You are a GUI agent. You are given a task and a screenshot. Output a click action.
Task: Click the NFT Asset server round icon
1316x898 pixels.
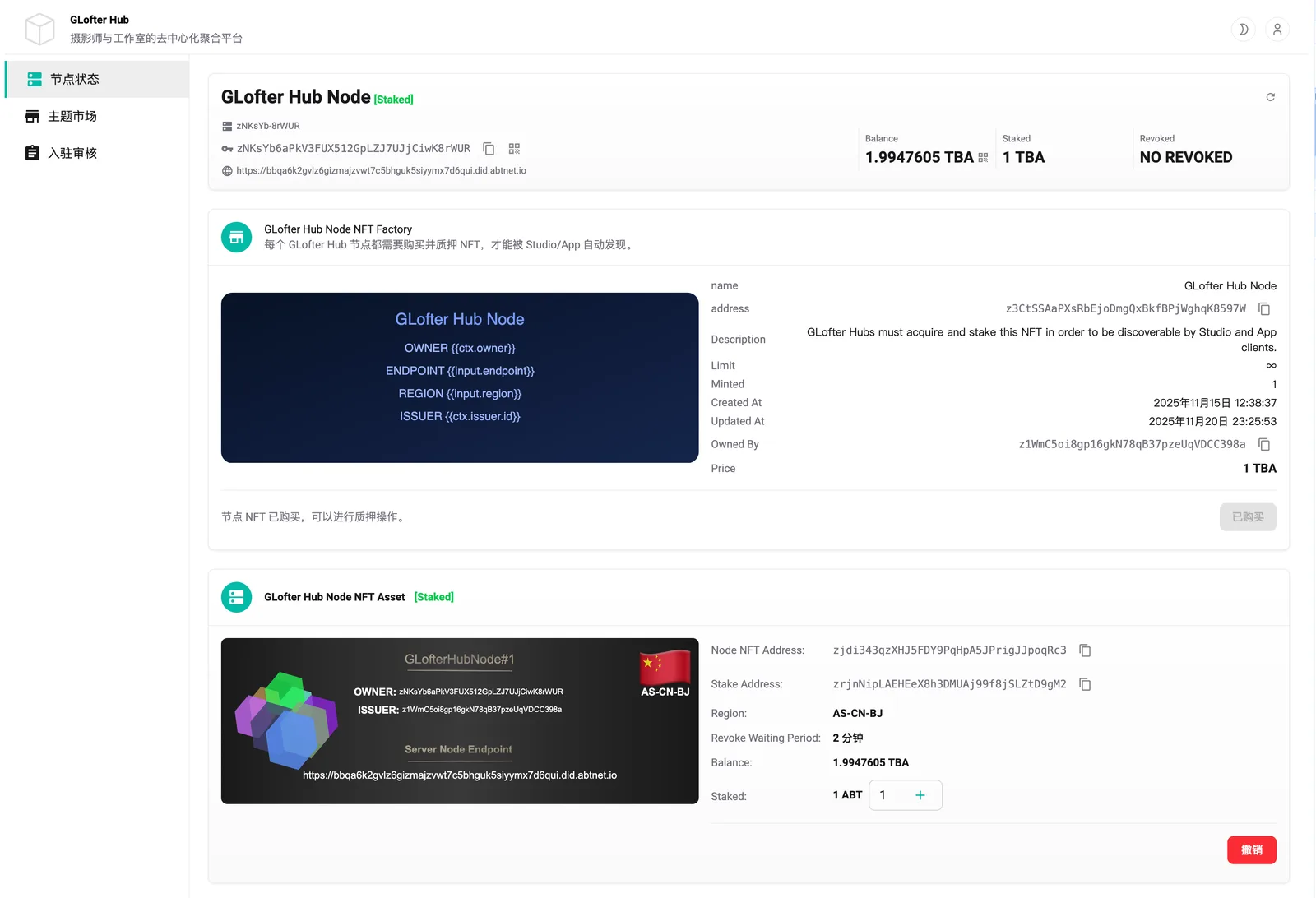[x=236, y=597]
